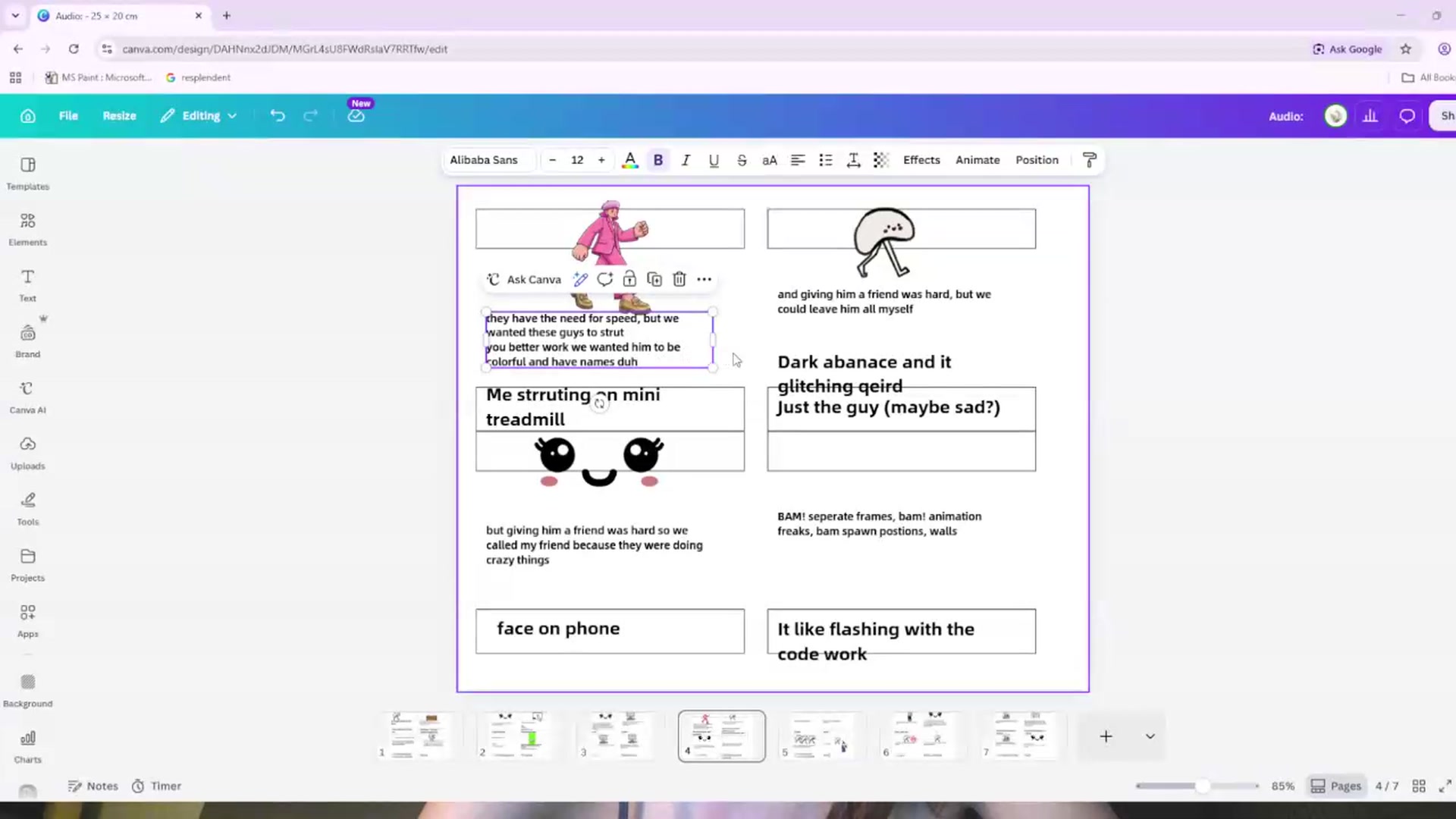Open Animate options
This screenshot has height=819, width=1456.
[x=977, y=160]
